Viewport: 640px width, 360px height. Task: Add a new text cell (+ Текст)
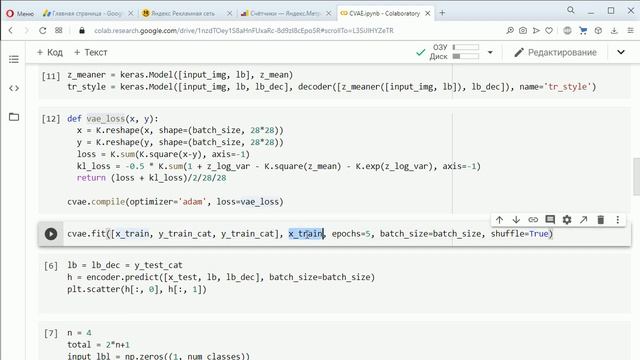pyautogui.click(x=91, y=52)
